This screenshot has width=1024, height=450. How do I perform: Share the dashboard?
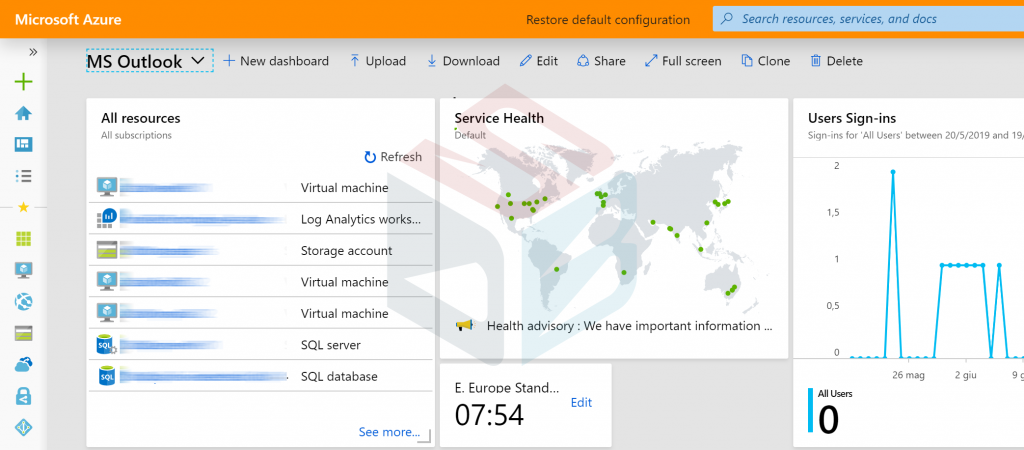point(601,61)
